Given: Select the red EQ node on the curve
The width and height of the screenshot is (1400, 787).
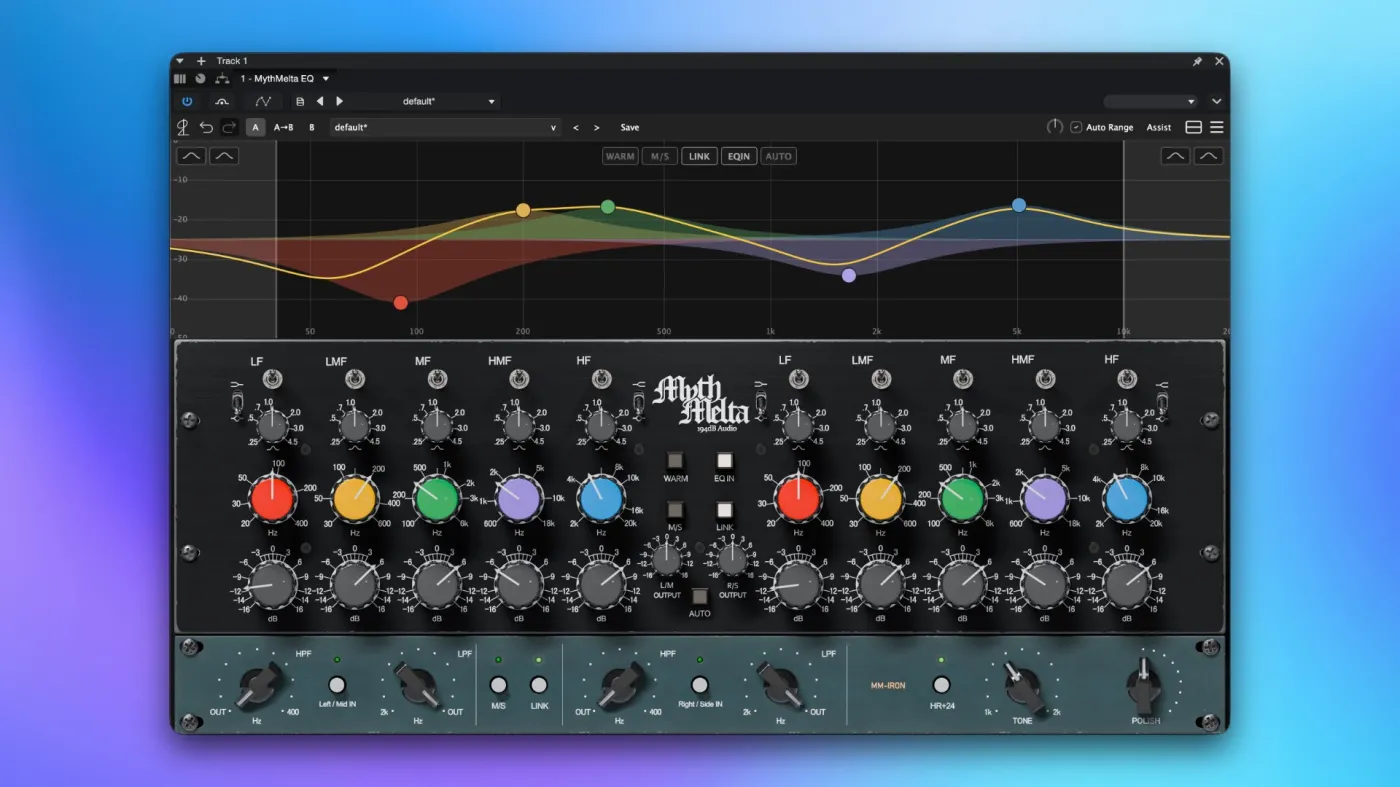Looking at the screenshot, I should tap(401, 303).
